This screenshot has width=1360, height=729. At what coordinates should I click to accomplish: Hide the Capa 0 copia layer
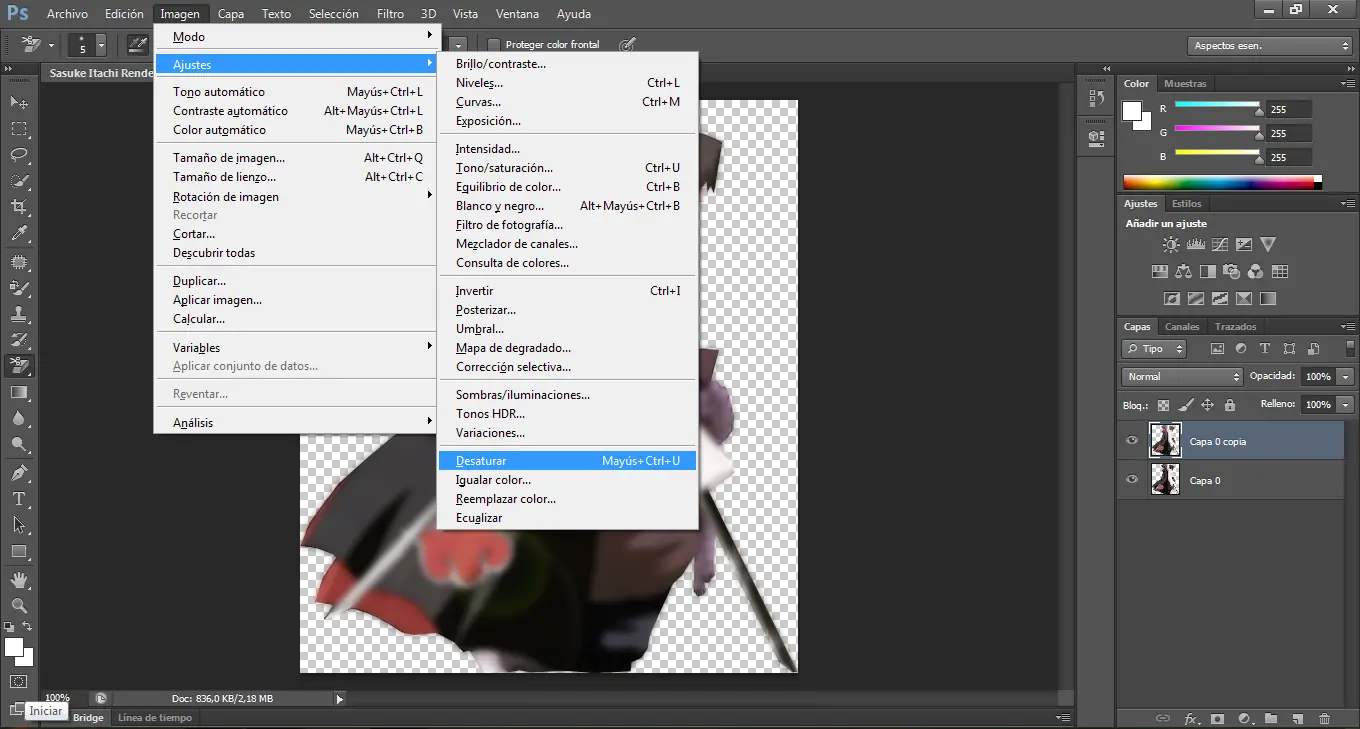(1132, 441)
